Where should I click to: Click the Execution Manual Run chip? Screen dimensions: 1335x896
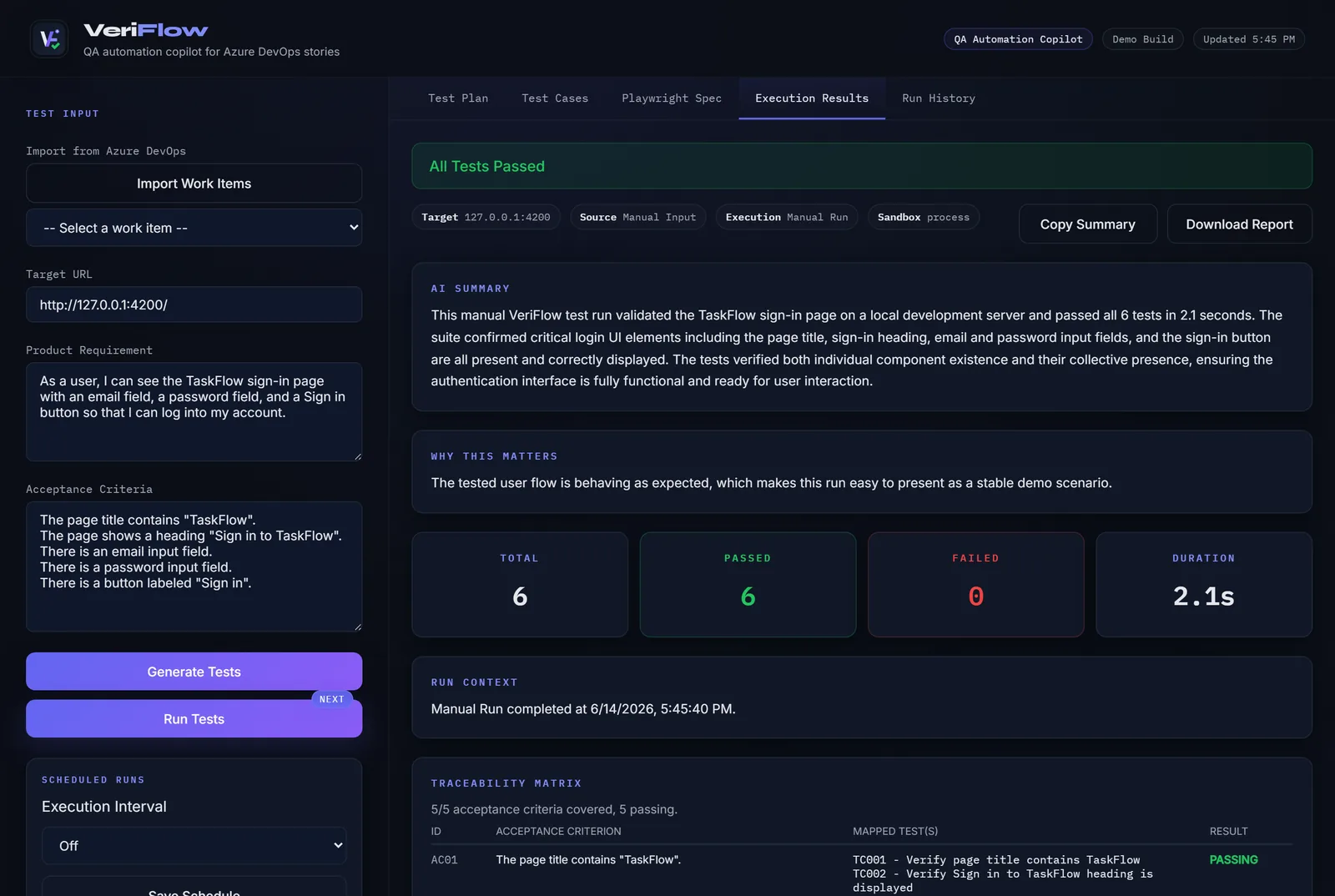click(x=787, y=217)
